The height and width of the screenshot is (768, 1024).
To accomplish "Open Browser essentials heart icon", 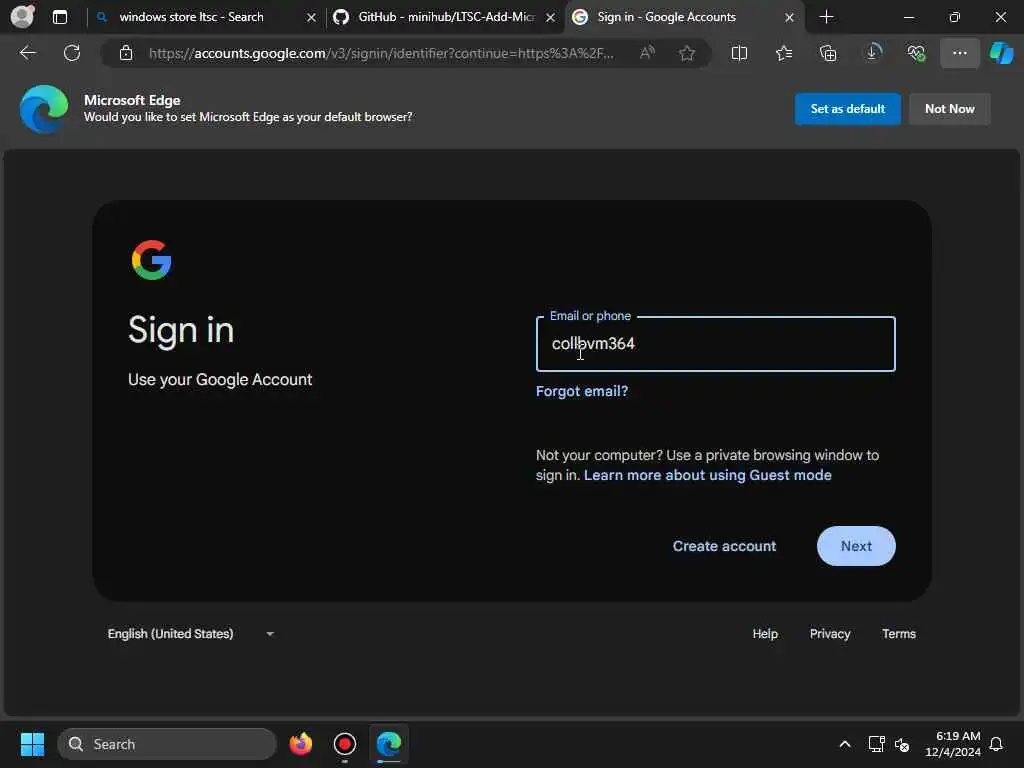I will 916,53.
